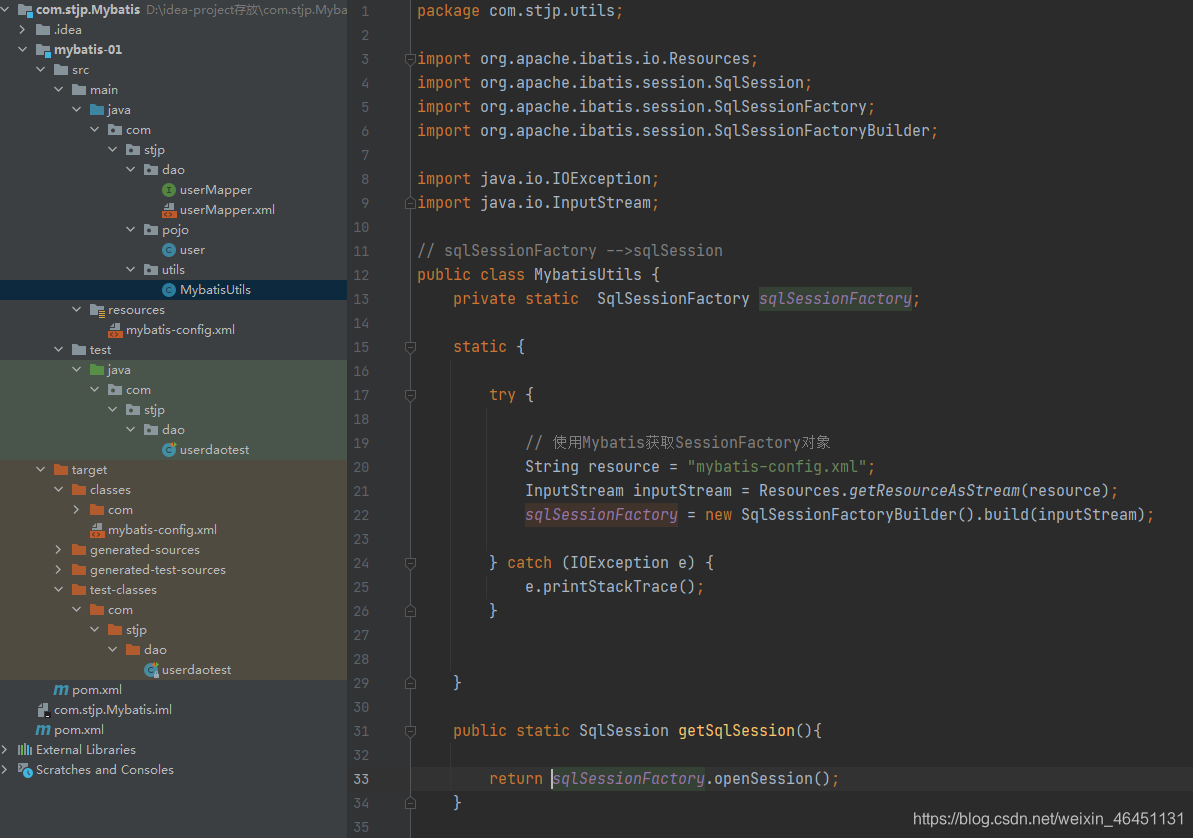Screen dimensions: 1193x838
Task: Click the 'MybatisUtils' class name on line 12
Action: click(587, 275)
